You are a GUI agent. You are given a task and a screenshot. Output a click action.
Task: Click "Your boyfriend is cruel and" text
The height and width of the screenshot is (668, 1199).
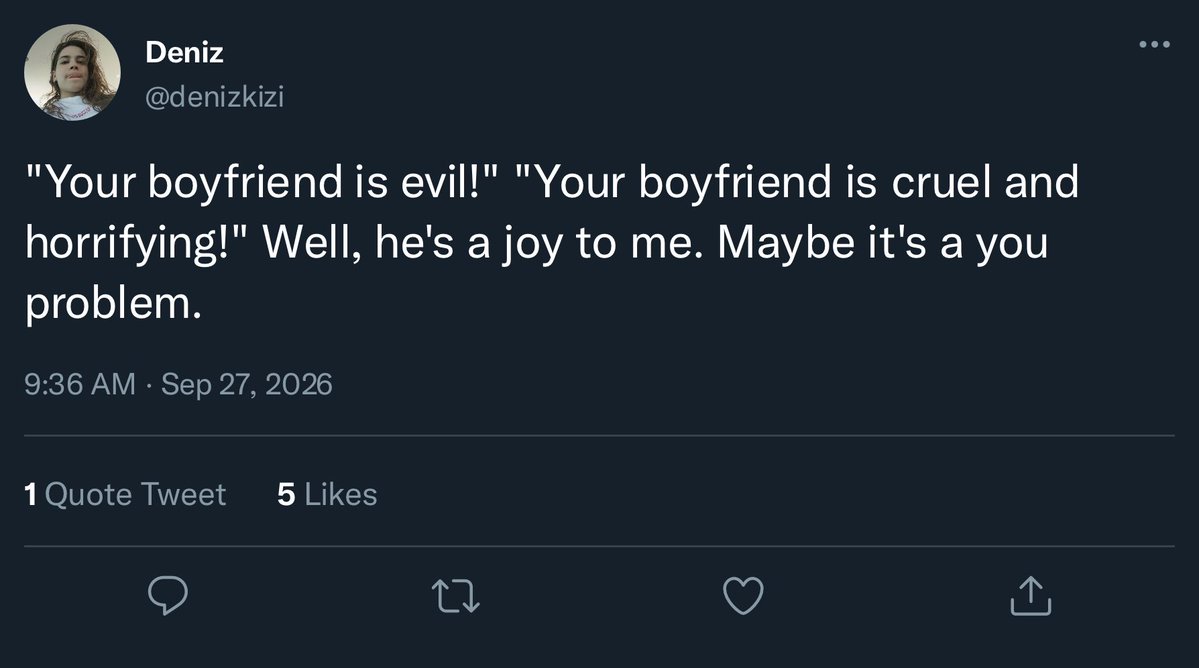point(797,182)
